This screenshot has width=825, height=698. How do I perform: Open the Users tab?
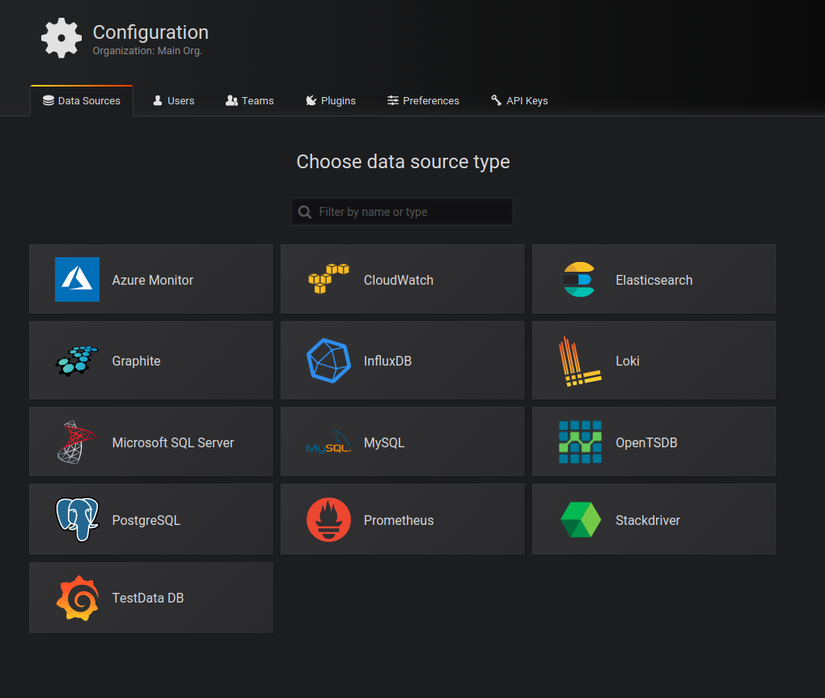click(173, 101)
